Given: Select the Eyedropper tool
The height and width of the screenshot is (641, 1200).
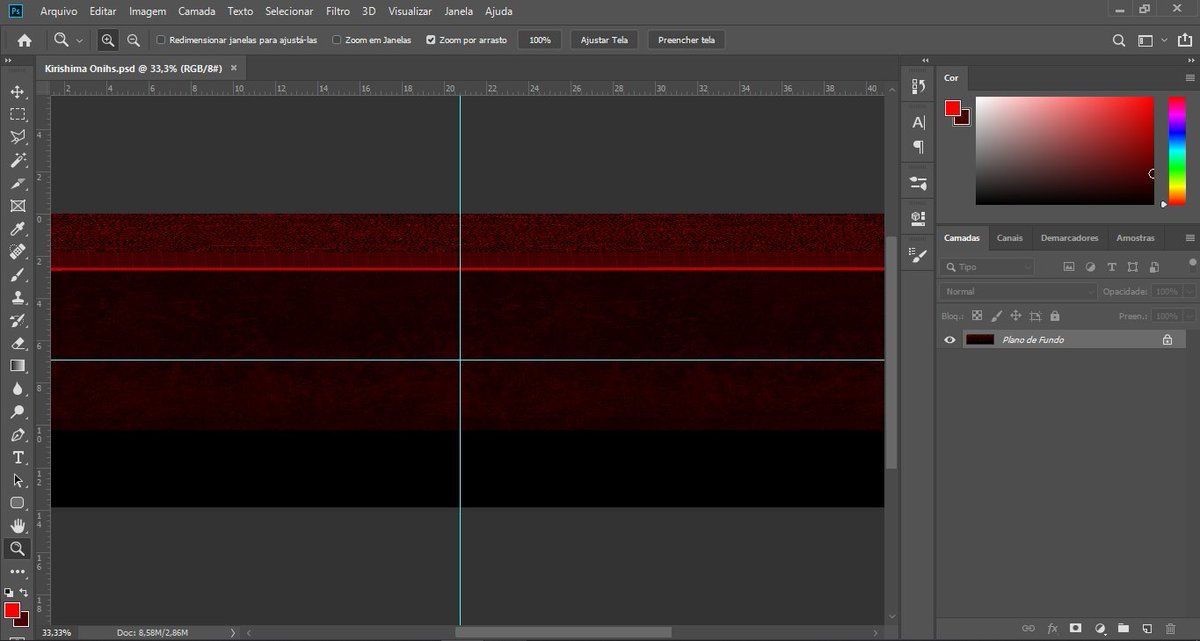Looking at the screenshot, I should [x=17, y=229].
